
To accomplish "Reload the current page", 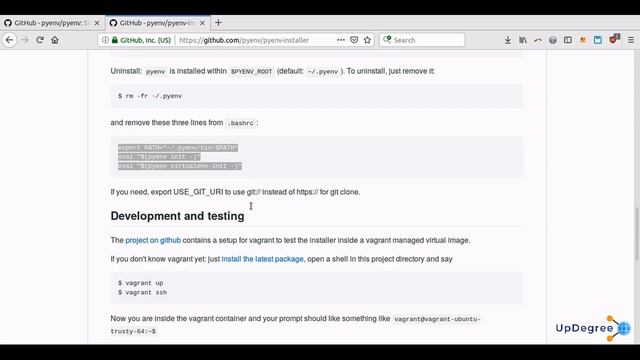I will click(x=40, y=40).
